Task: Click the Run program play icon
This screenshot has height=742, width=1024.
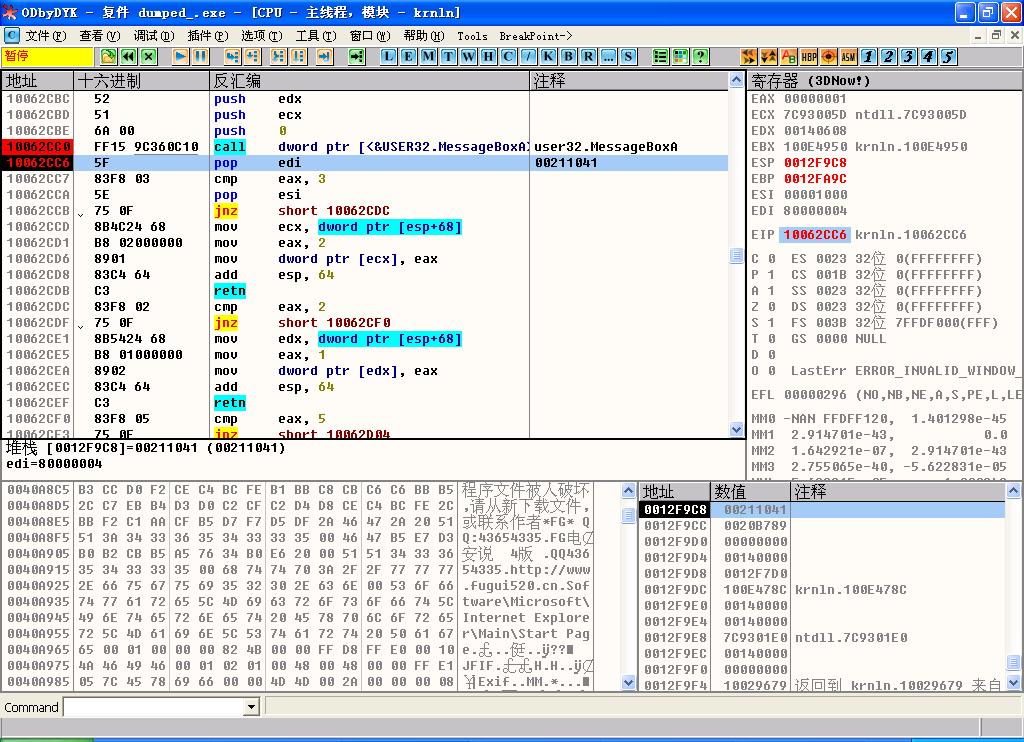Action: [181, 57]
